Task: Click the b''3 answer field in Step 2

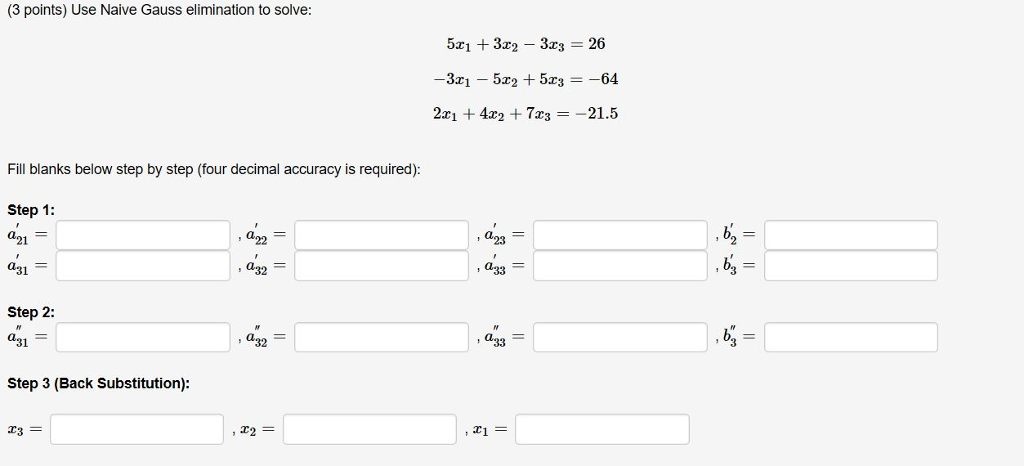Action: point(851,337)
